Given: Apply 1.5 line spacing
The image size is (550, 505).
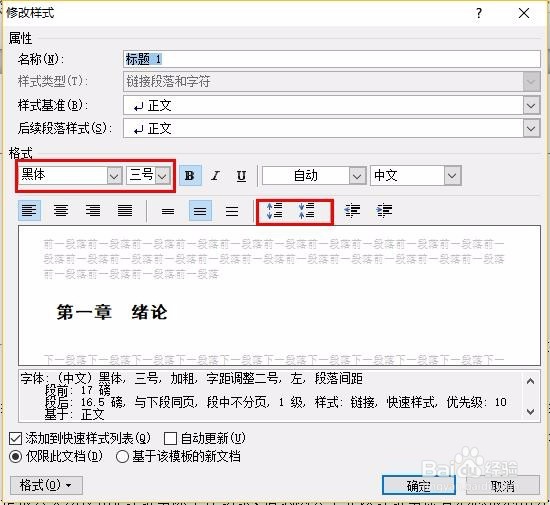Looking at the screenshot, I should 200,211.
